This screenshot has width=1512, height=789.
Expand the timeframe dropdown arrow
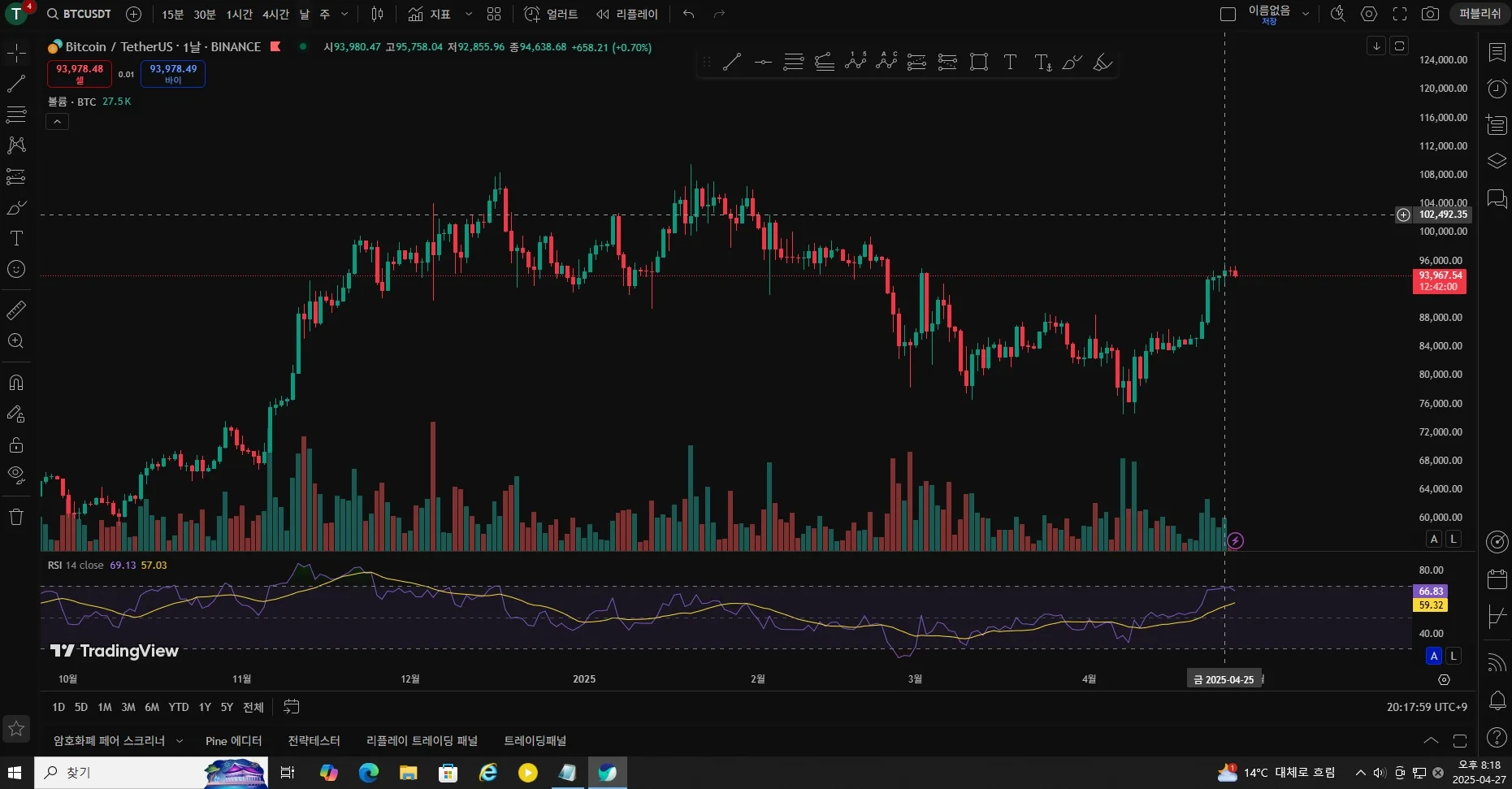(x=344, y=14)
